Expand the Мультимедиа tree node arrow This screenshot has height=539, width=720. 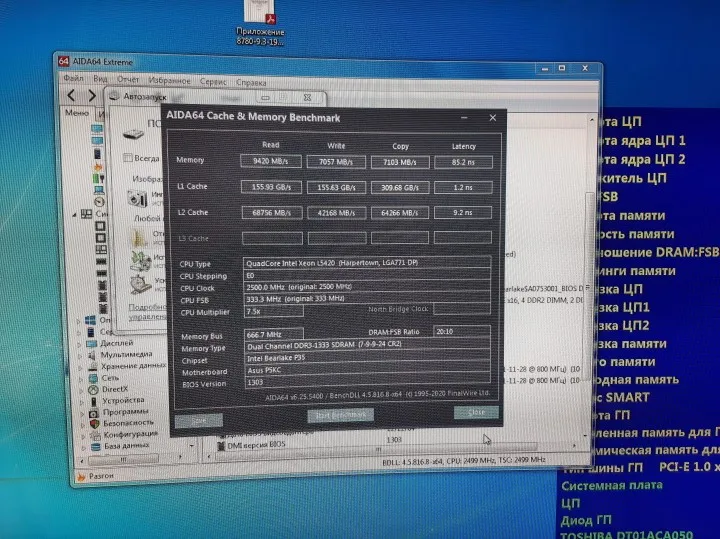click(x=79, y=355)
